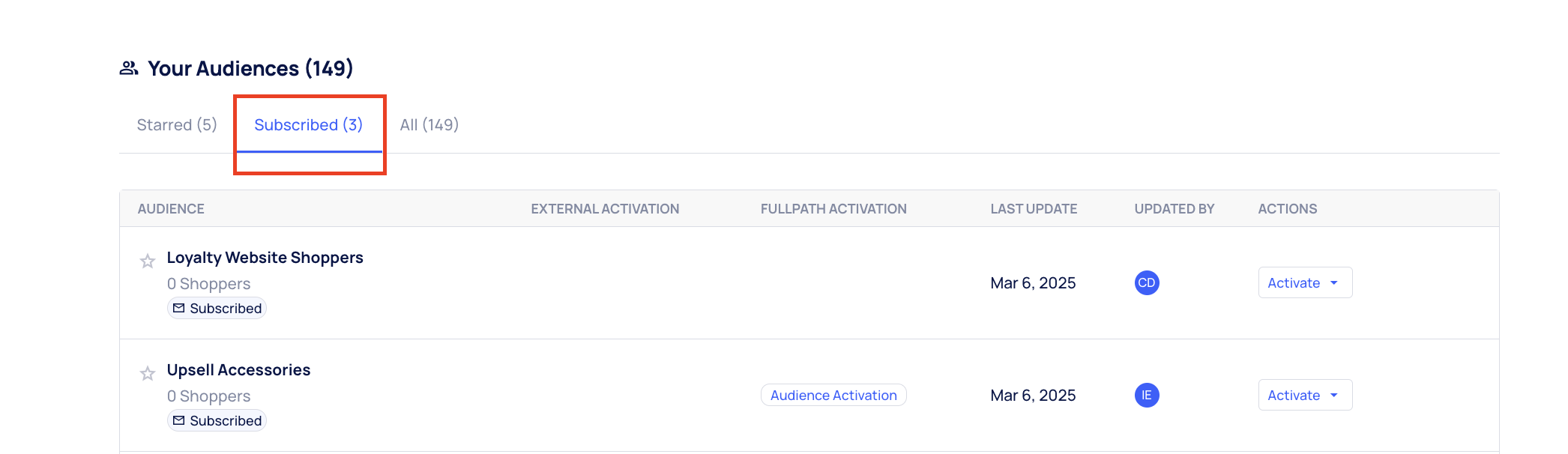The height and width of the screenshot is (454, 1568).
Task: Open the Upsell Accessories audience
Action: pos(238,370)
